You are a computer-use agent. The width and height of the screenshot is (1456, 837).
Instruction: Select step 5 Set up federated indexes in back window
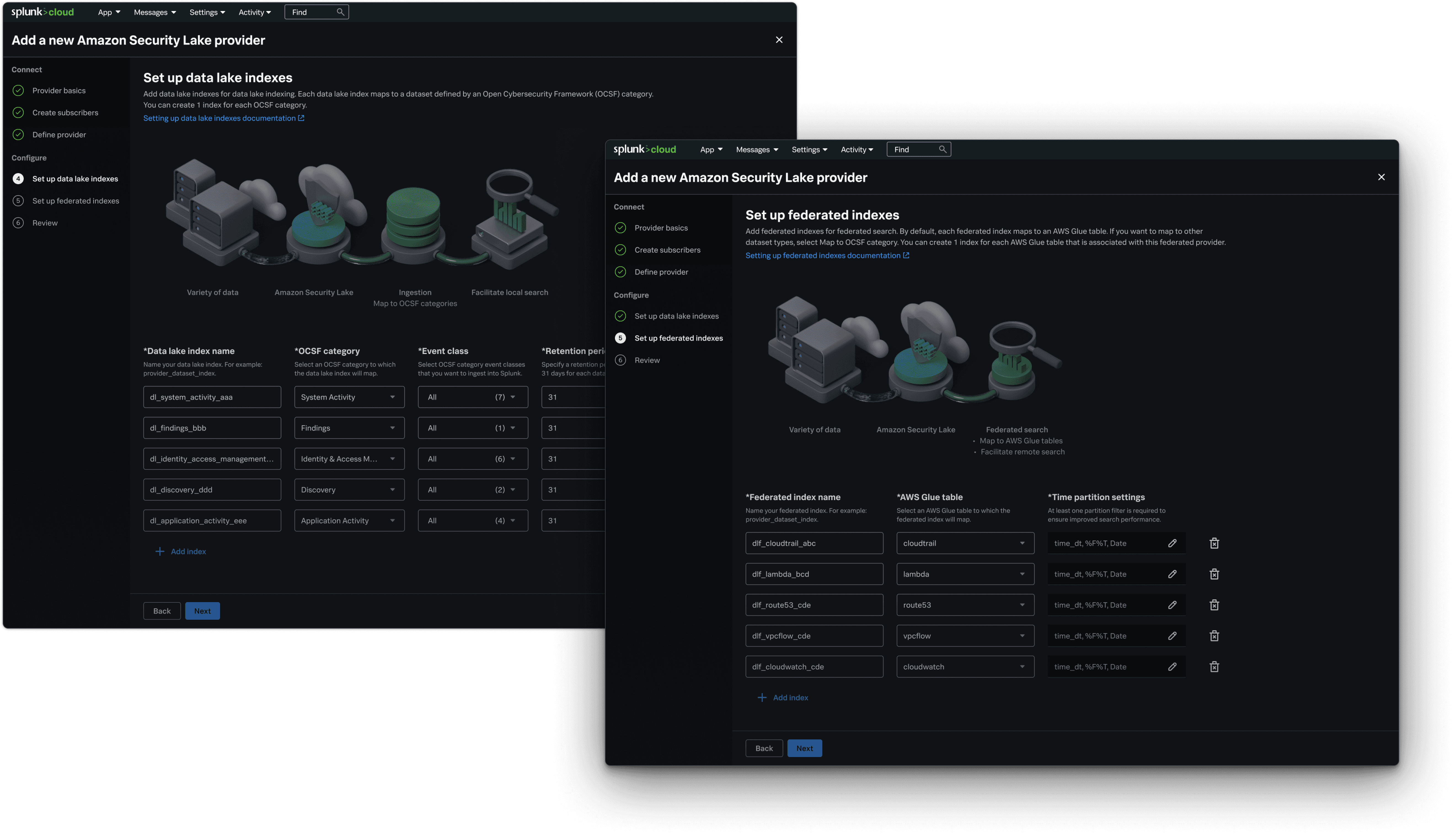pos(75,201)
